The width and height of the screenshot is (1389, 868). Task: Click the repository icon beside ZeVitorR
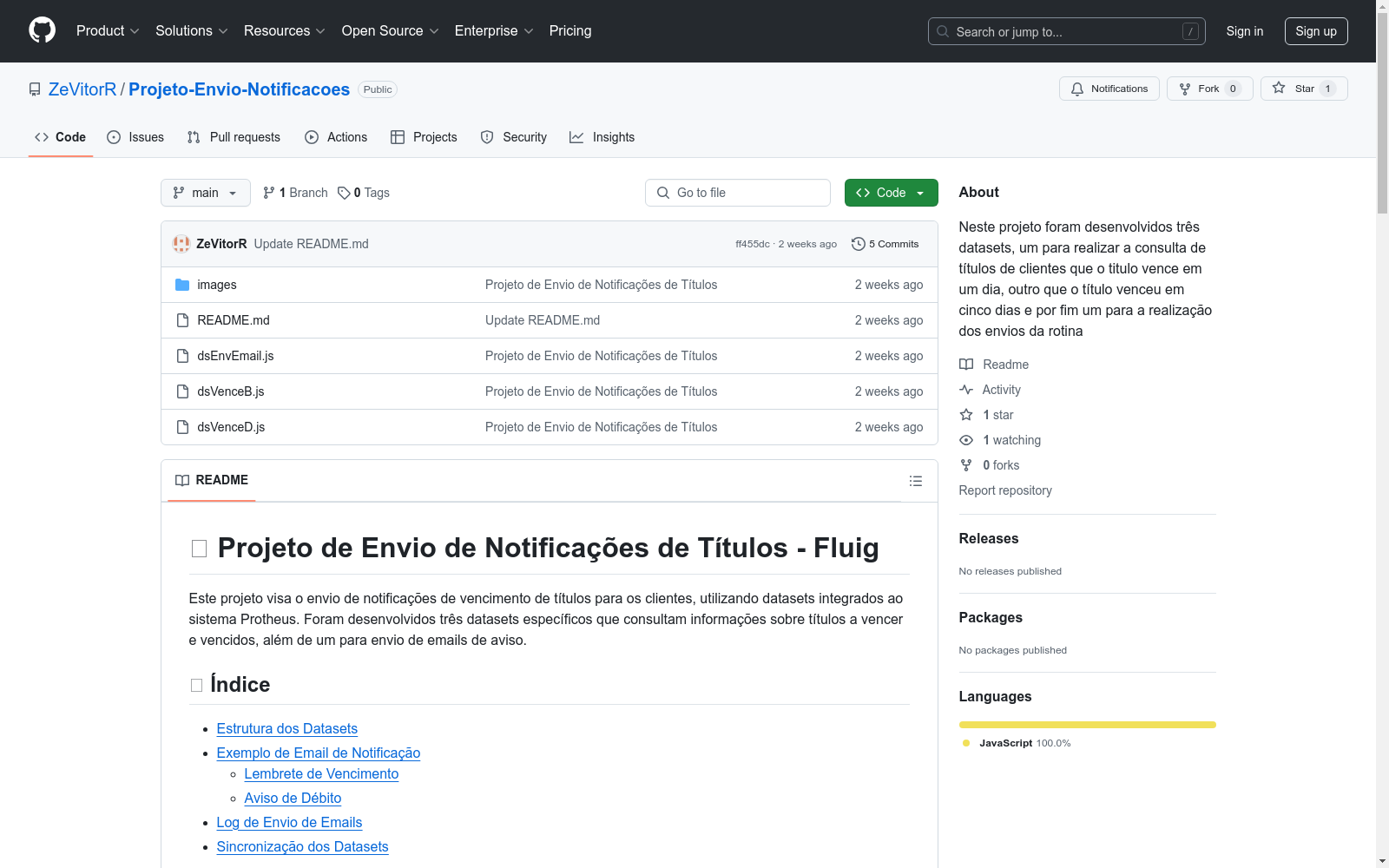tap(35, 89)
